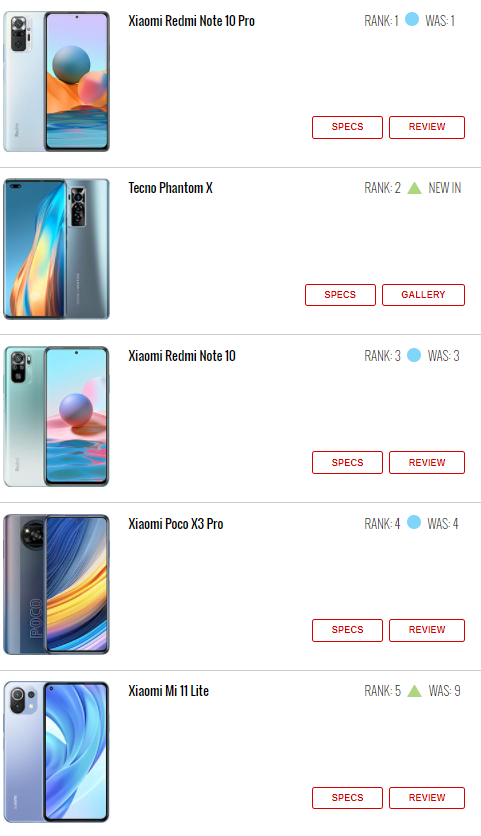View SPECS for Xiaomi Redmi Note 10 Pro
Image resolution: width=481 pixels, height=836 pixels.
pyautogui.click(x=347, y=127)
